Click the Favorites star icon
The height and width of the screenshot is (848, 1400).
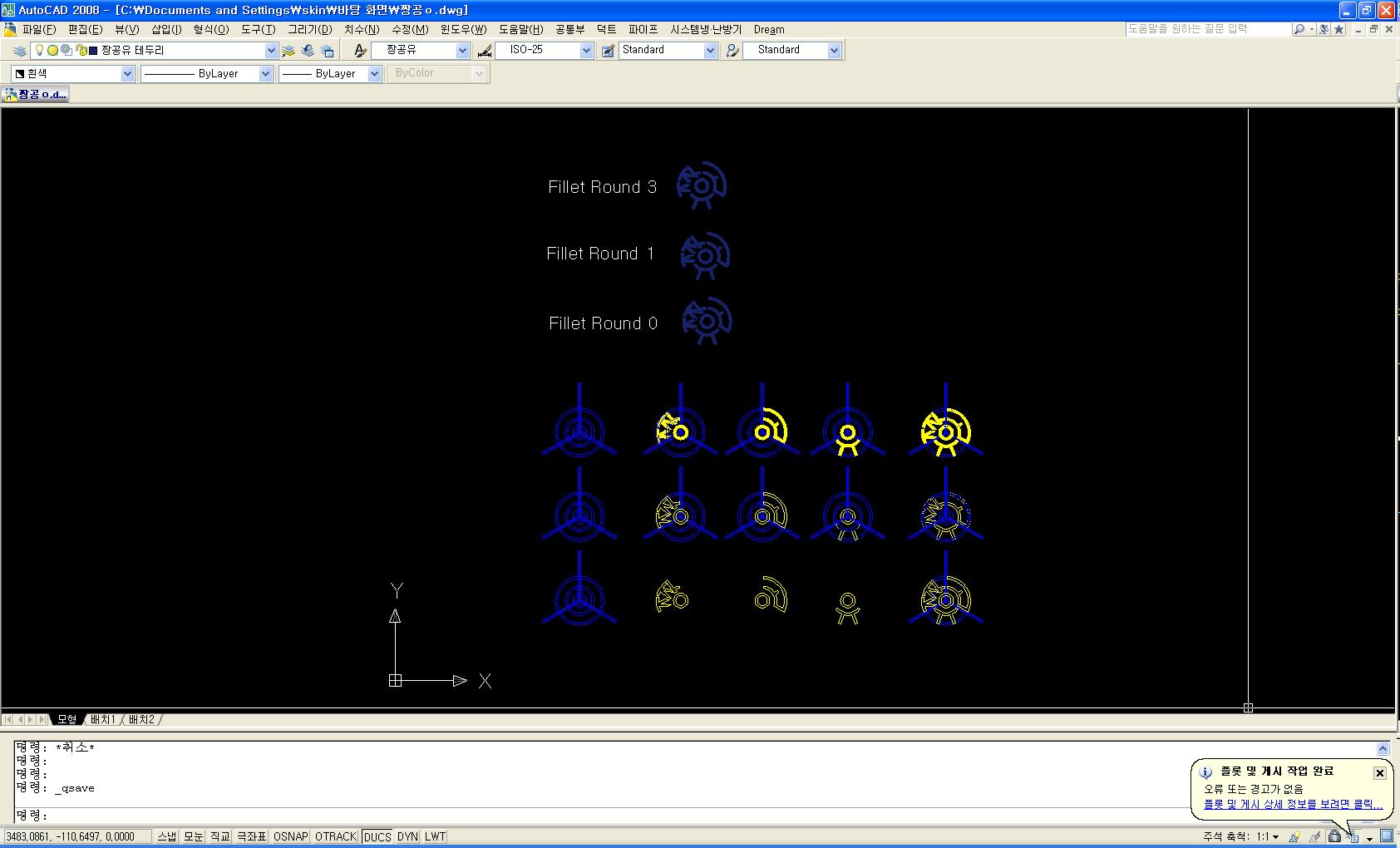[x=1338, y=29]
